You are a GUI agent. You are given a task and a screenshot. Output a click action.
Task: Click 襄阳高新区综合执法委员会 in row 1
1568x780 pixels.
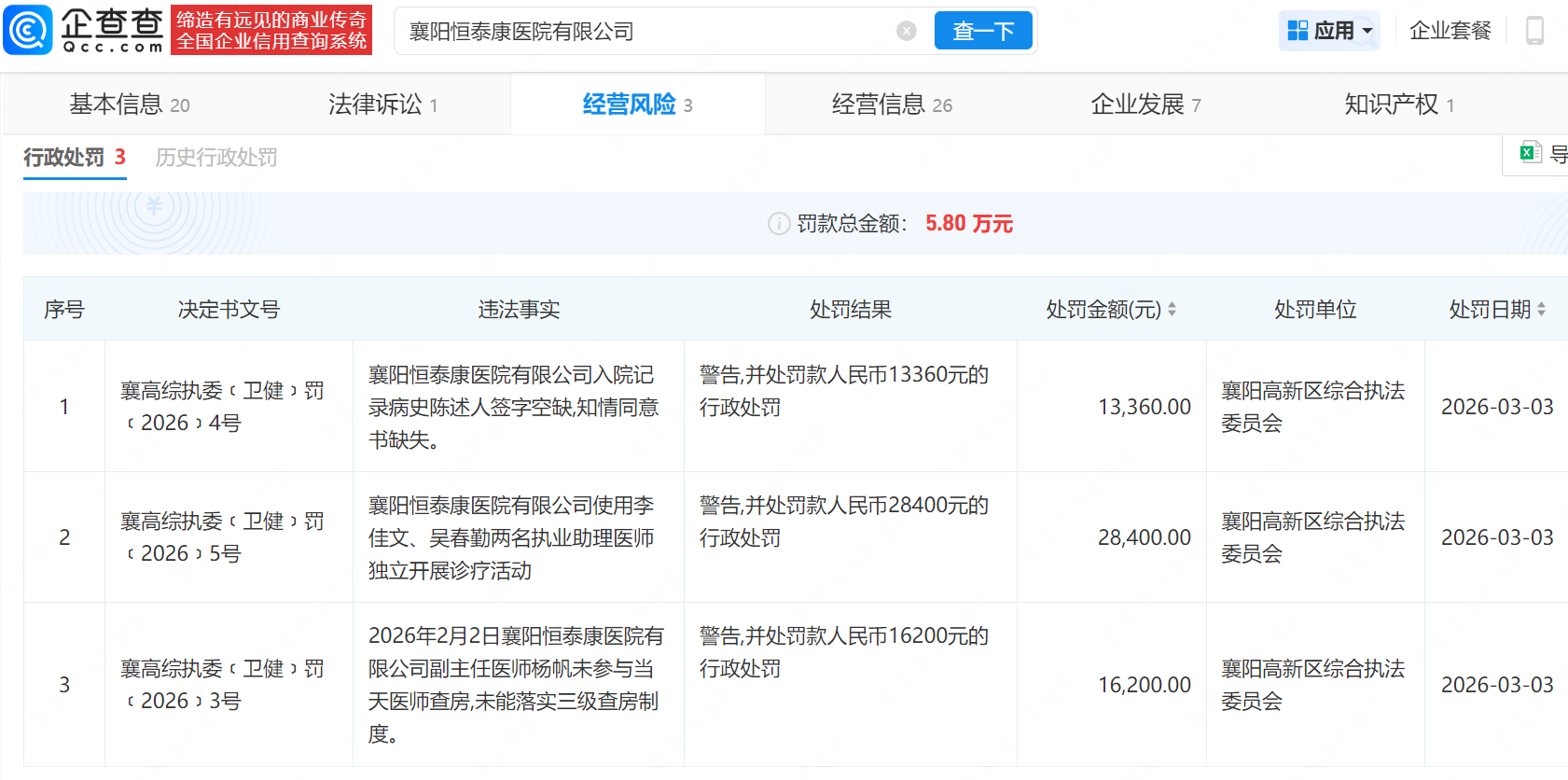point(1313,407)
